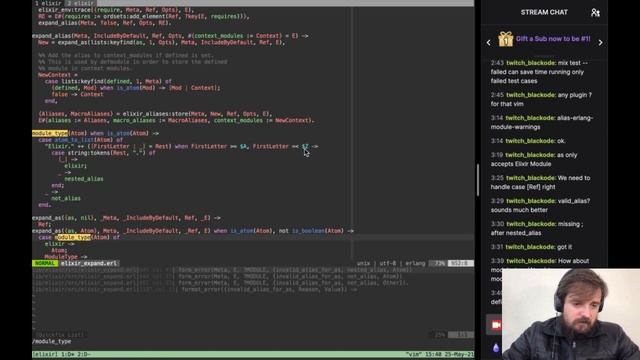Go to previous chat banner with left arrow
The image size is (640, 360).
pyautogui.click(x=489, y=42)
